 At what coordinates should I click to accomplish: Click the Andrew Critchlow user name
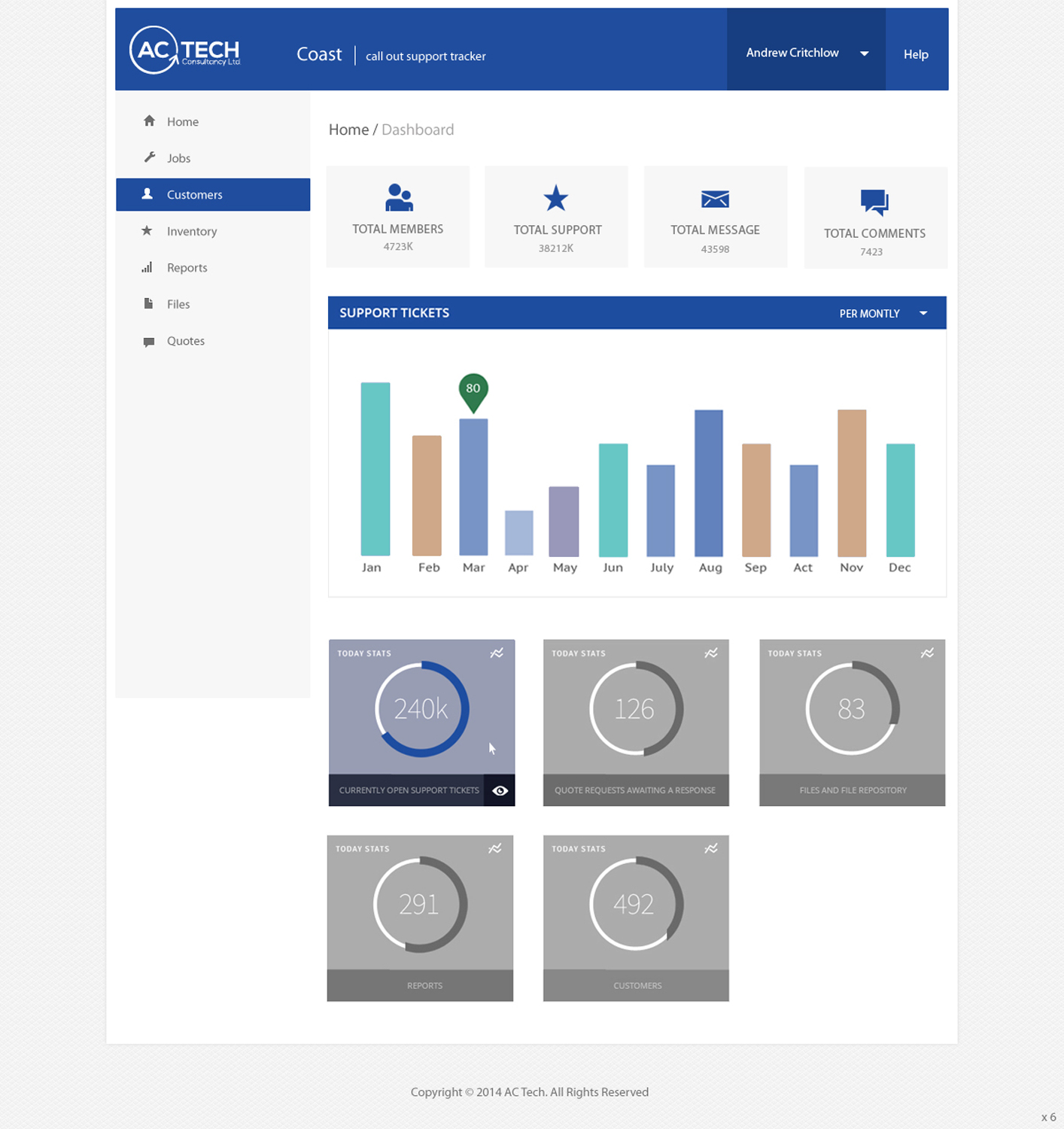tap(792, 53)
